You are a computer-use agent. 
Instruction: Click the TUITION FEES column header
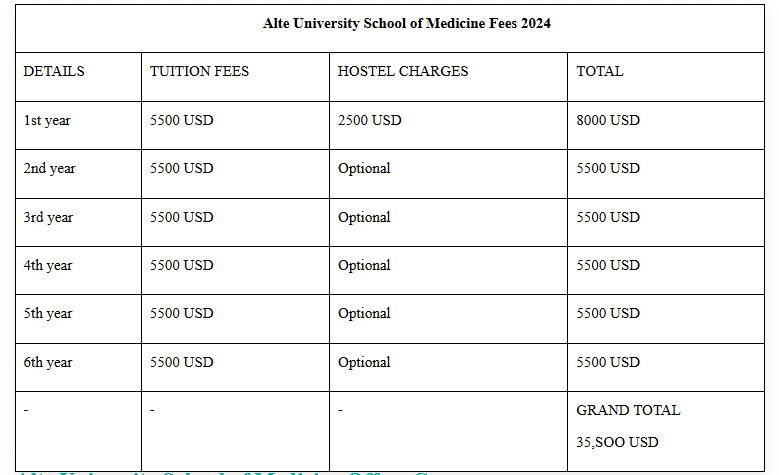coord(199,72)
